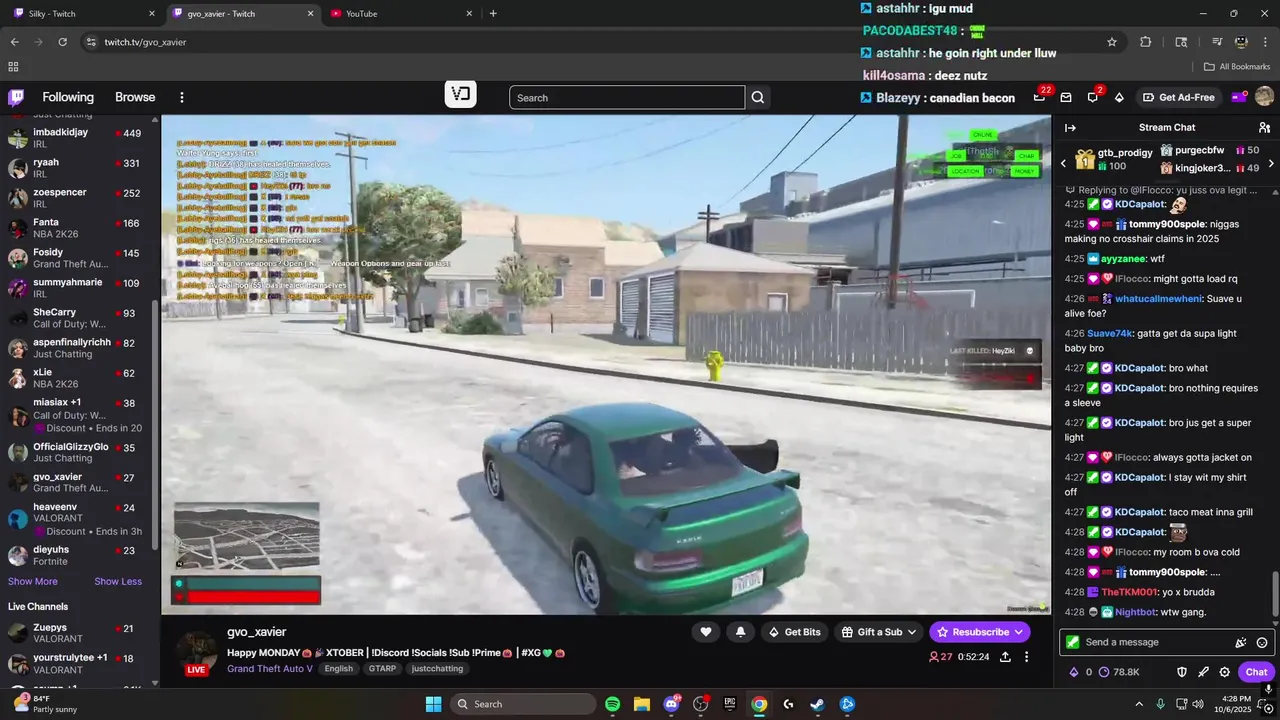Image resolution: width=1280 pixels, height=720 pixels.
Task: Open the Twitch home logo
Action: [x=17, y=97]
